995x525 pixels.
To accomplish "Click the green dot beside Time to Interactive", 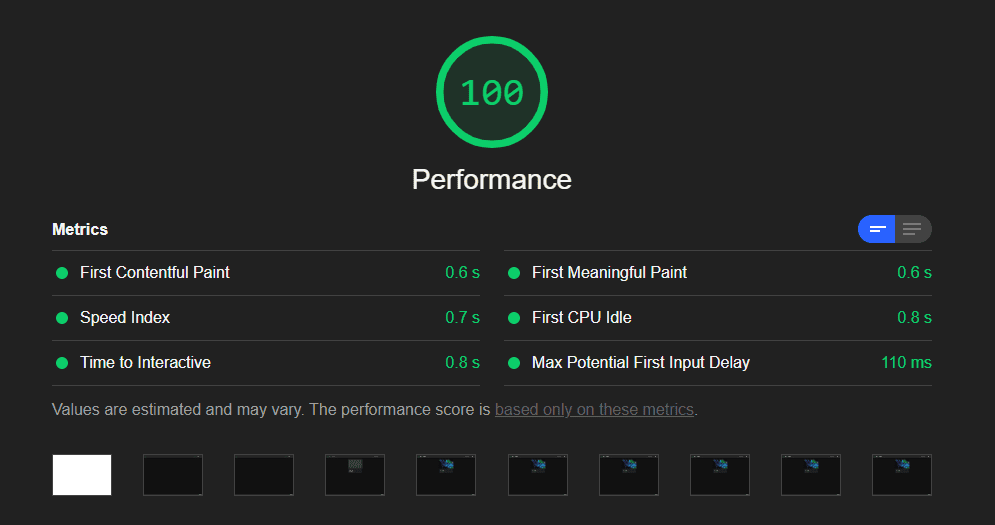I will (62, 363).
